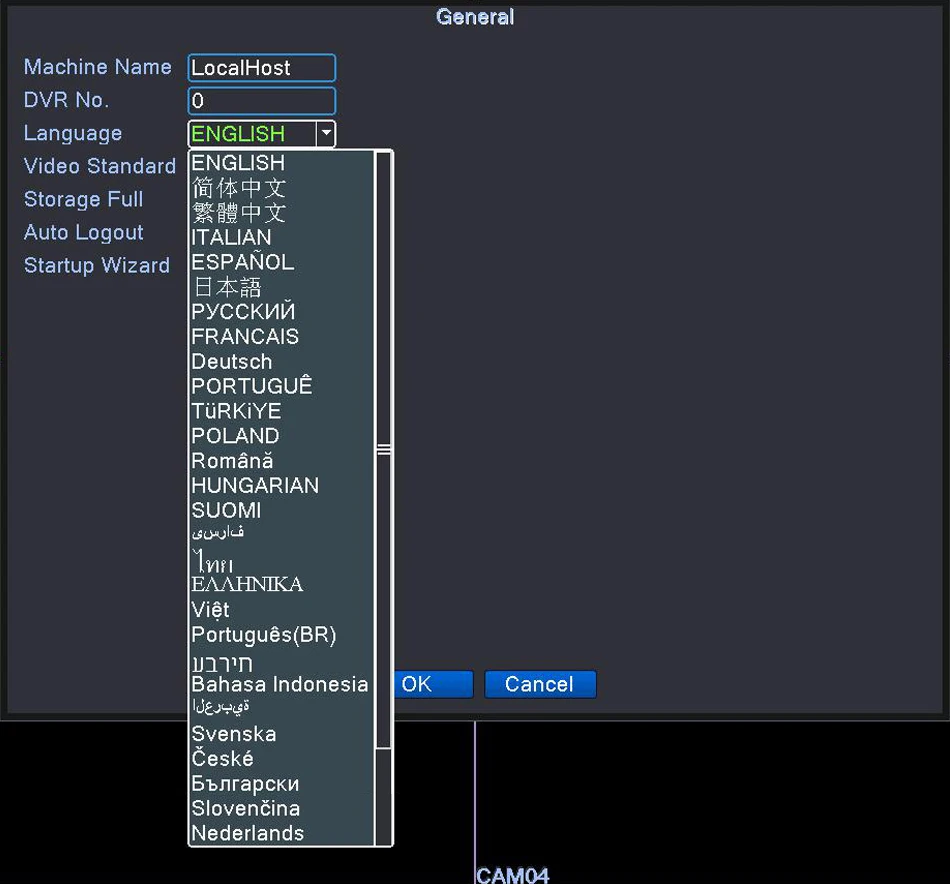Pick РУССКИЙ in the language list
The image size is (950, 884).
282,311
